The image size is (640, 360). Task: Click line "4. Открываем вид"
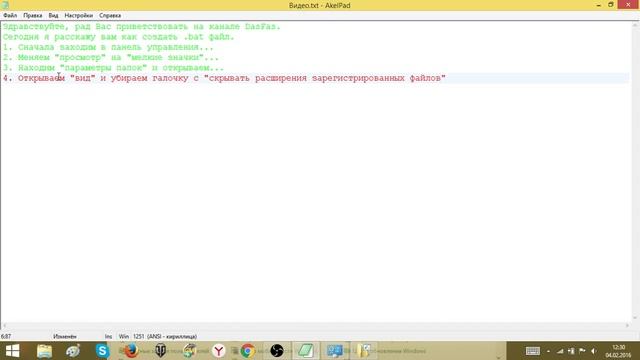tap(224, 78)
